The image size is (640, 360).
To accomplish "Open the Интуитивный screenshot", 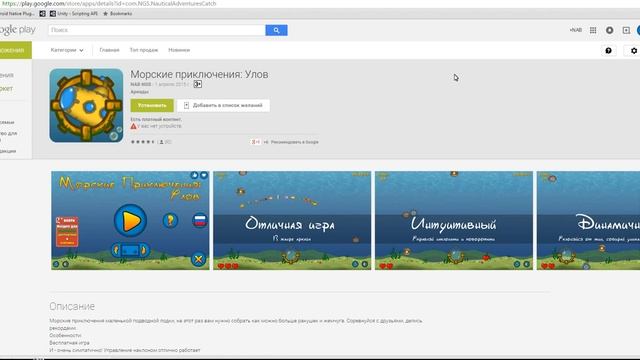I will (x=454, y=220).
